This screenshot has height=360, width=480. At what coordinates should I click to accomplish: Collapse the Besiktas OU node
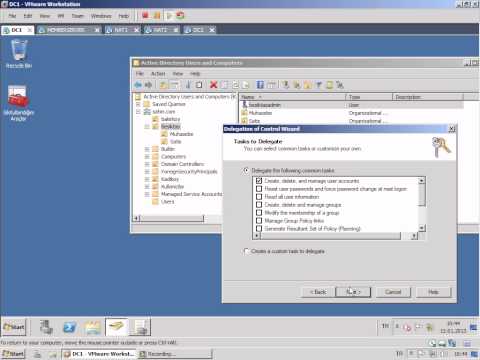pyautogui.click(x=147, y=127)
